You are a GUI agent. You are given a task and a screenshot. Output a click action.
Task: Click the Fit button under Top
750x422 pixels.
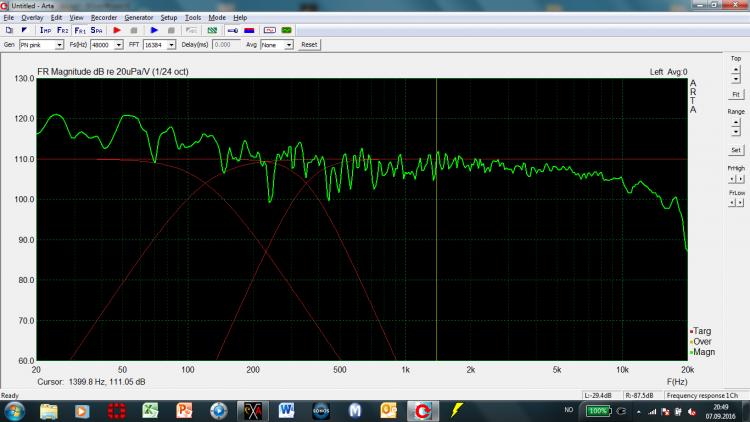point(735,93)
